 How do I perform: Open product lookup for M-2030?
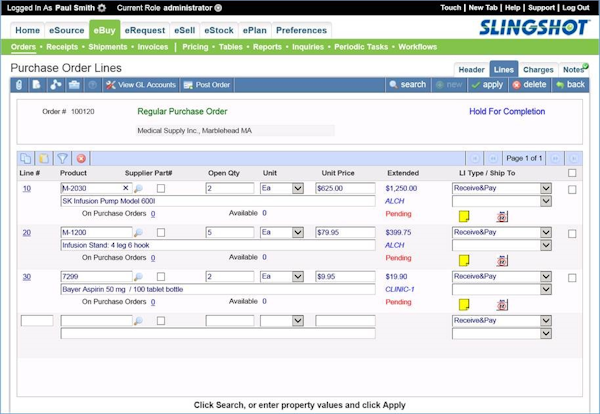139,188
